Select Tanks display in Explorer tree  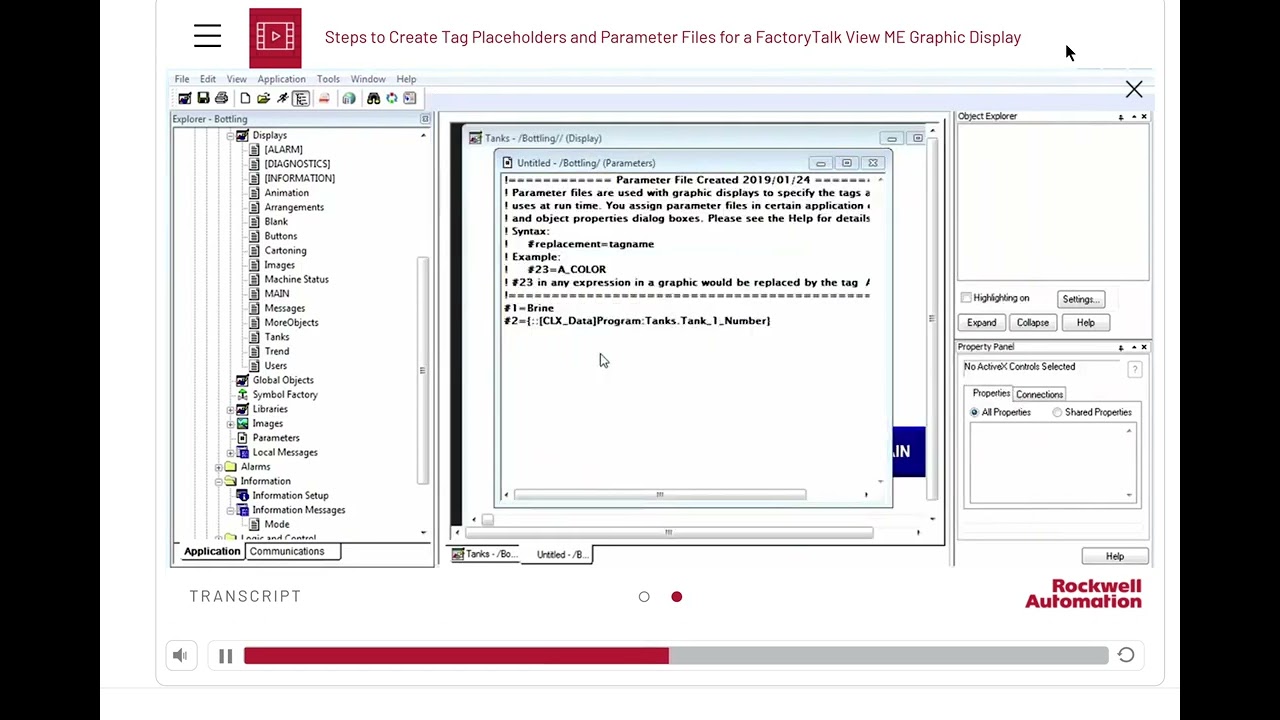[277, 337]
